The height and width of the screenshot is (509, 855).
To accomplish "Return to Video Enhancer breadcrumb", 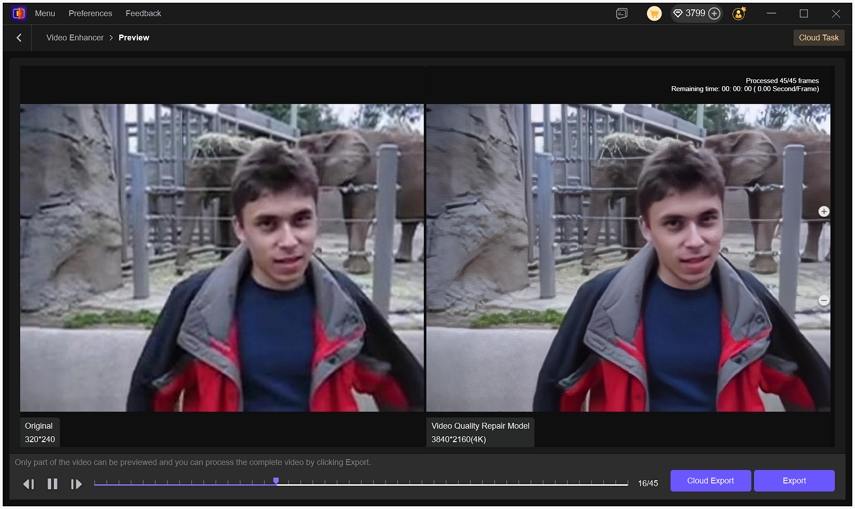I will tap(75, 38).
